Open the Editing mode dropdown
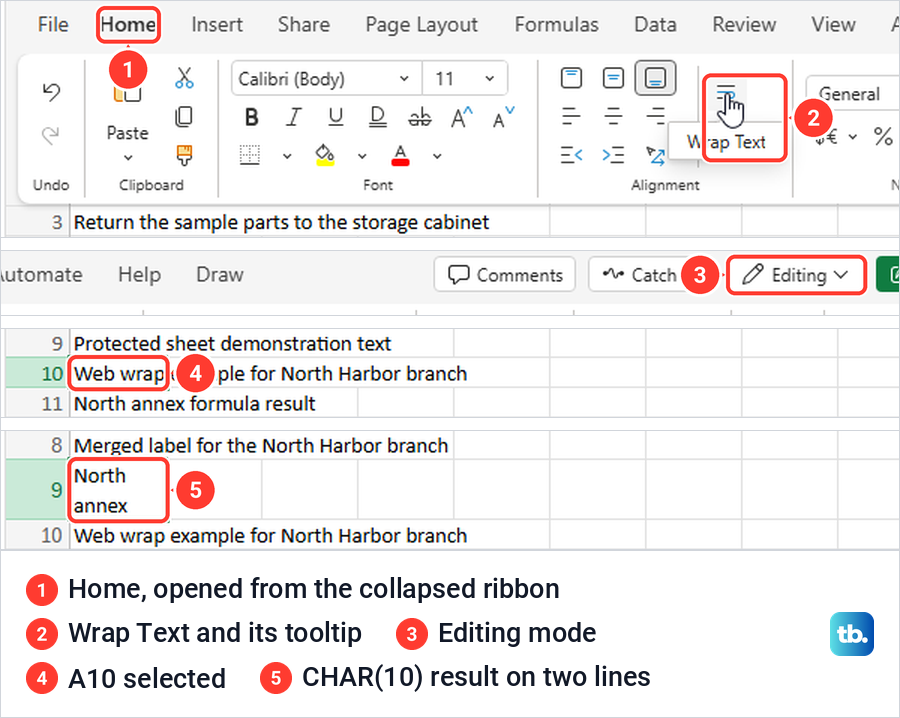Screen dimensions: 900x718 [x=797, y=275]
